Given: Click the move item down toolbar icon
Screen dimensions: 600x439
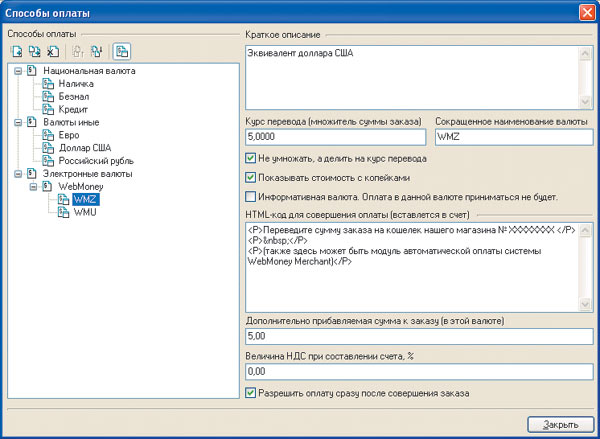Looking at the screenshot, I should coord(96,51).
